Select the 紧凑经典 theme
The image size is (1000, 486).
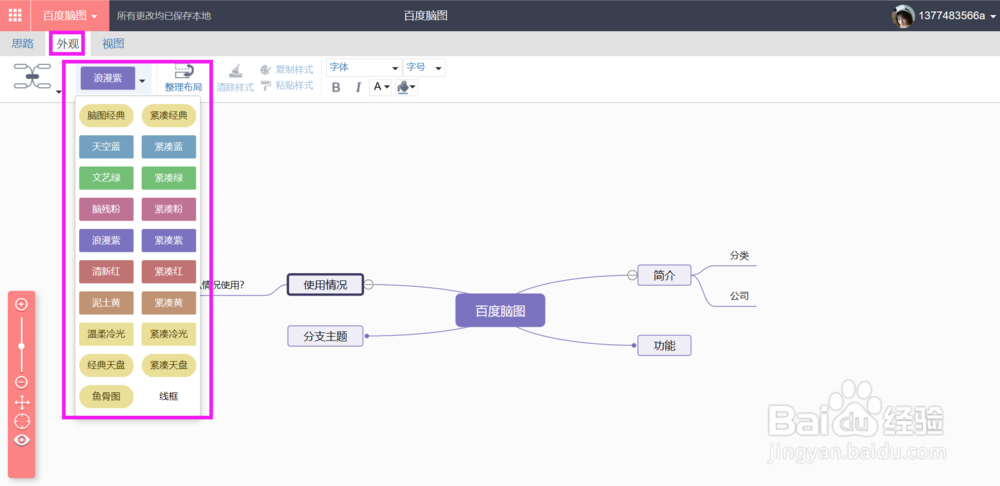coord(169,115)
